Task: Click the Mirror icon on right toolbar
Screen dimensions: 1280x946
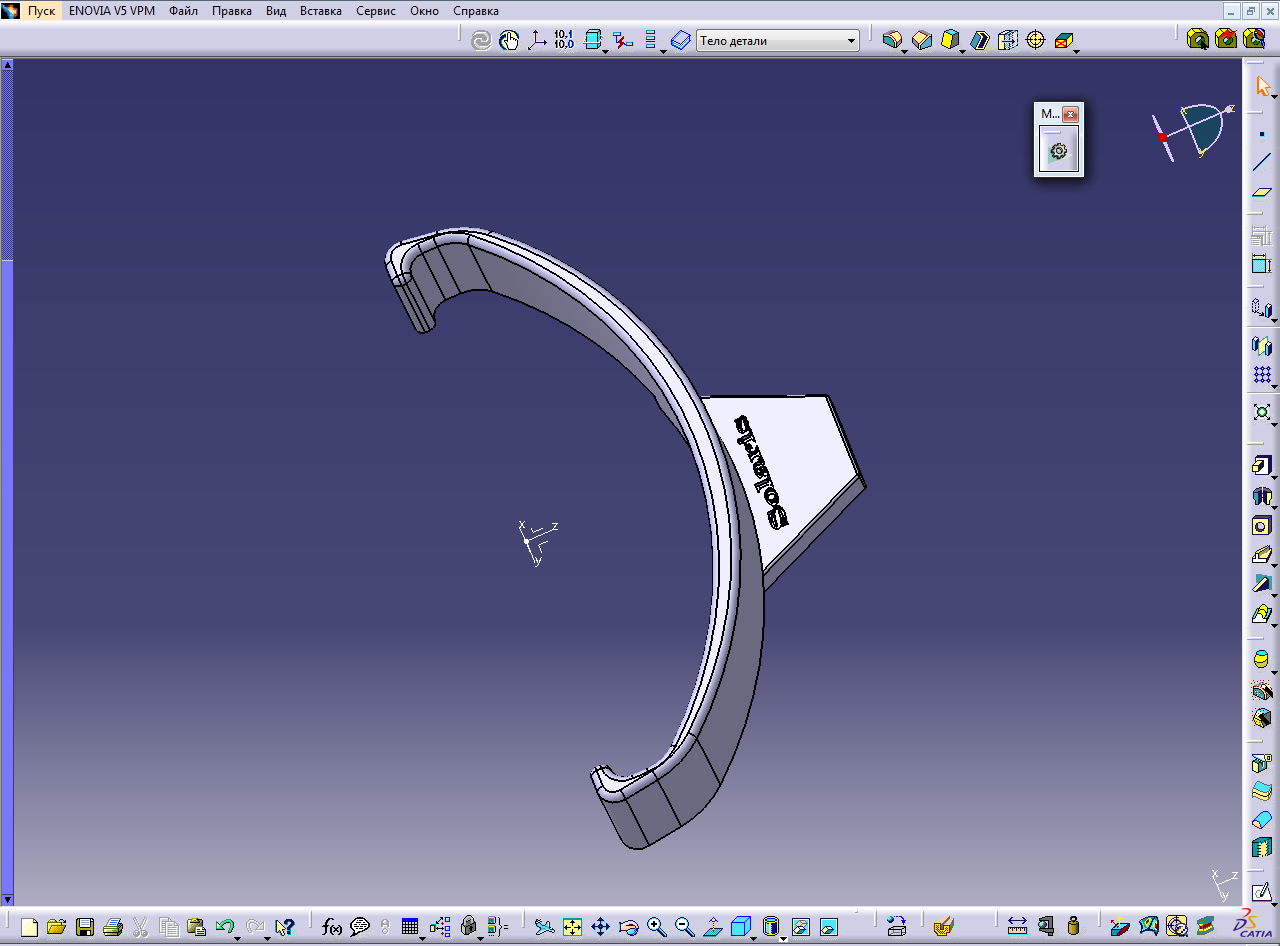Action: click(1262, 346)
